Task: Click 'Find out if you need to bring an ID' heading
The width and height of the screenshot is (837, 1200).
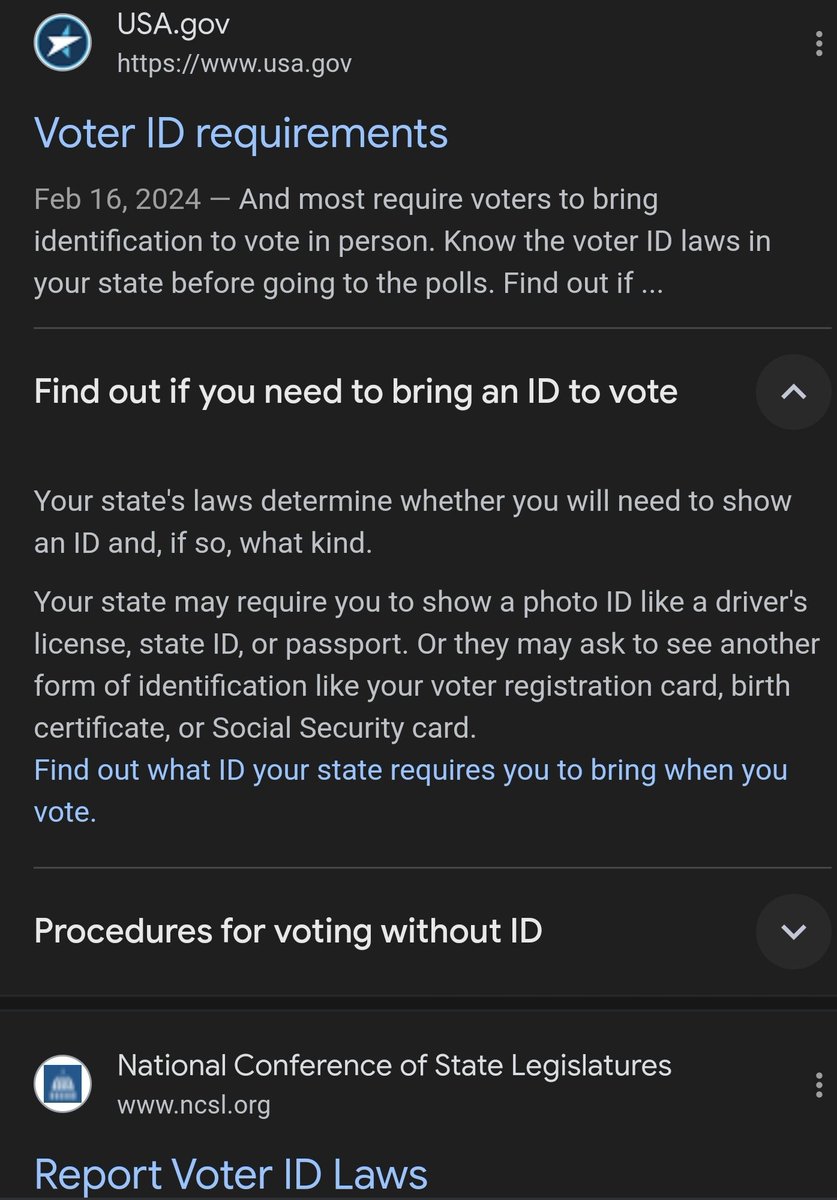Action: tap(355, 392)
